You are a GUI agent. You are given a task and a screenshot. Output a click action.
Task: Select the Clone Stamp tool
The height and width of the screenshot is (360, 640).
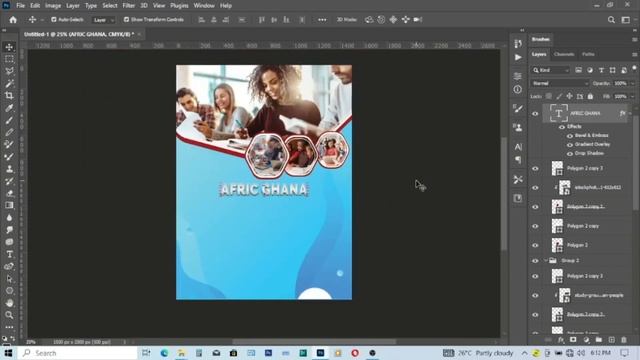click(9, 169)
